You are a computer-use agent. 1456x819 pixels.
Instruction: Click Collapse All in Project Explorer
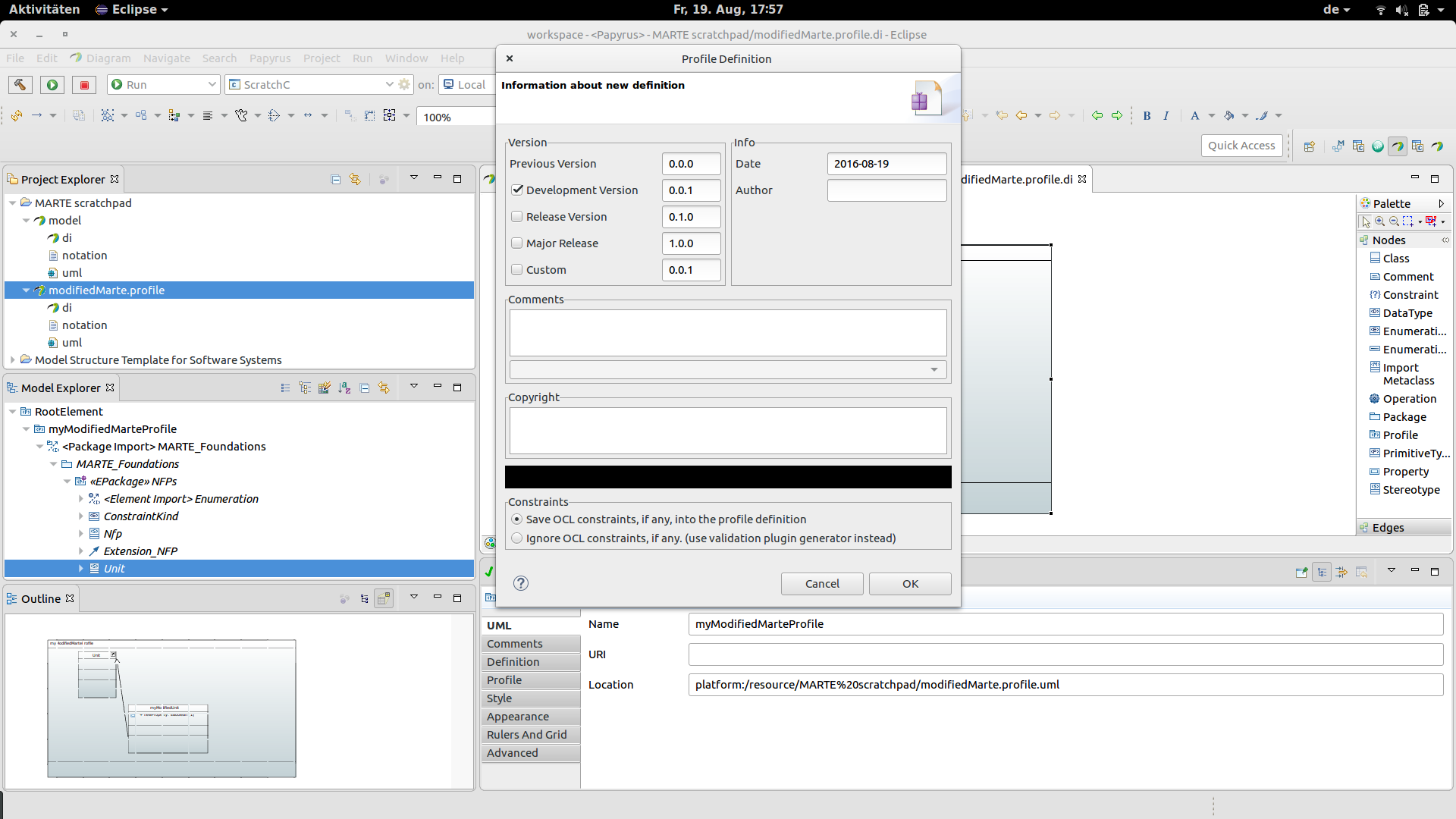(x=336, y=180)
